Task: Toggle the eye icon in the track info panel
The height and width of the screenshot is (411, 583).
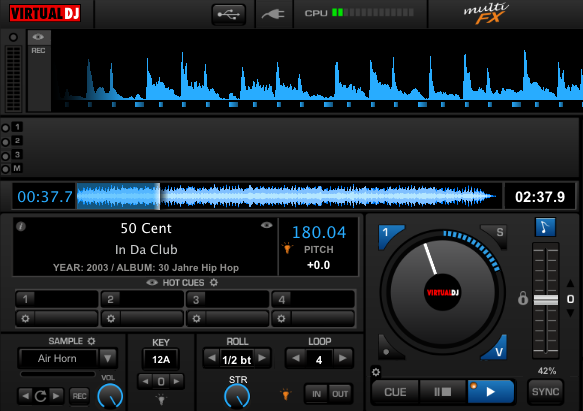Action: (x=267, y=225)
